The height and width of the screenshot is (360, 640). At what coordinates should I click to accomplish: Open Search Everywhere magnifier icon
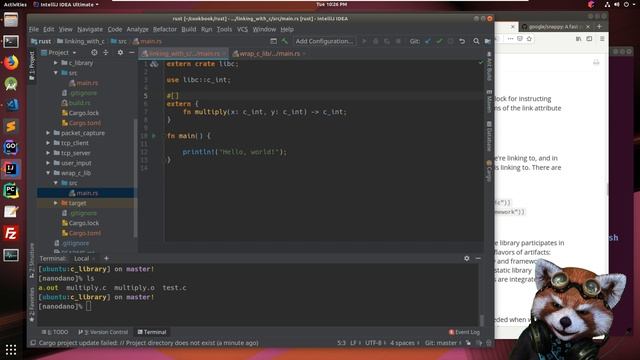pyautogui.click(x=476, y=41)
